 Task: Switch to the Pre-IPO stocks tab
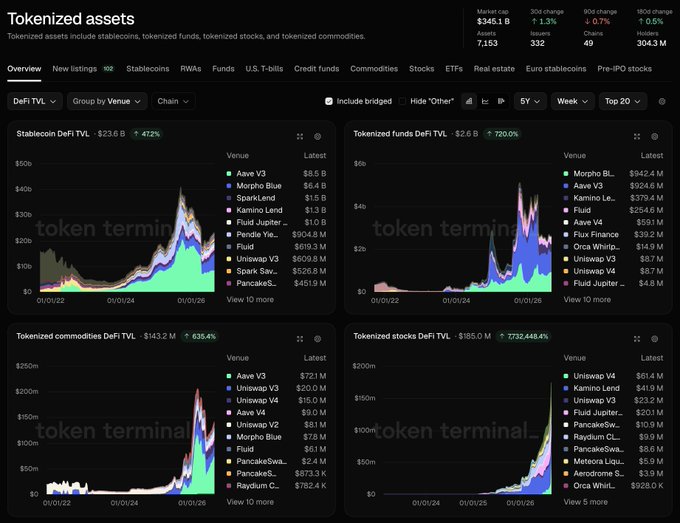coord(624,69)
